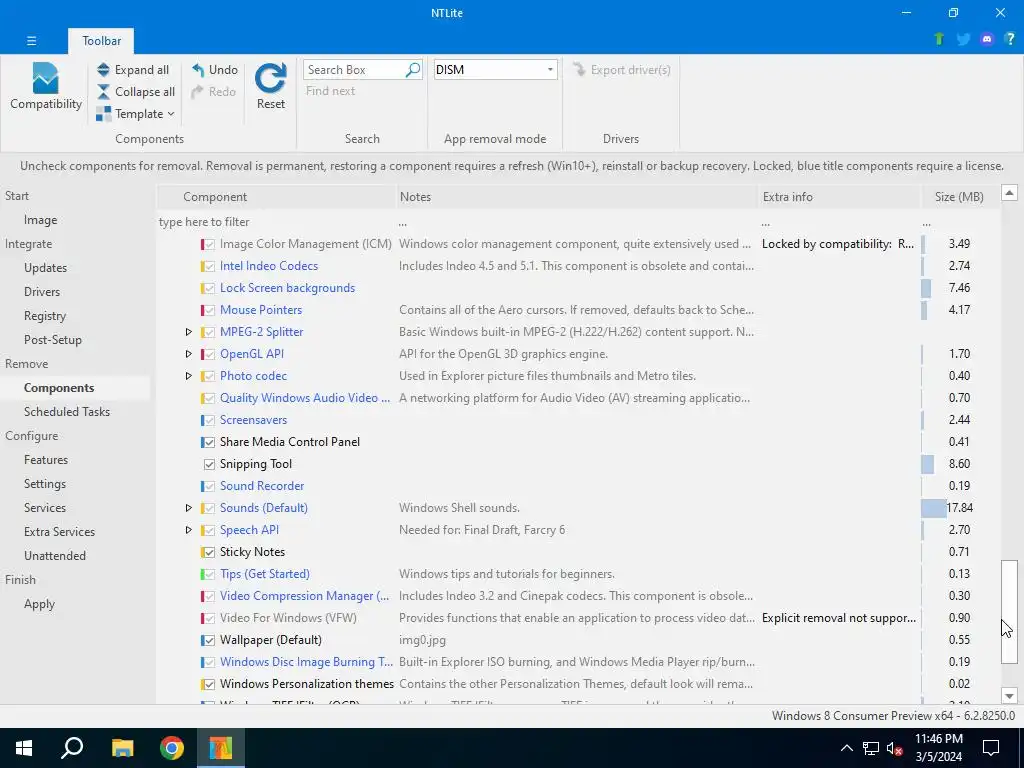This screenshot has width=1024, height=768.
Task: Select the Intel Indeo Codecs row
Action: 578,266
